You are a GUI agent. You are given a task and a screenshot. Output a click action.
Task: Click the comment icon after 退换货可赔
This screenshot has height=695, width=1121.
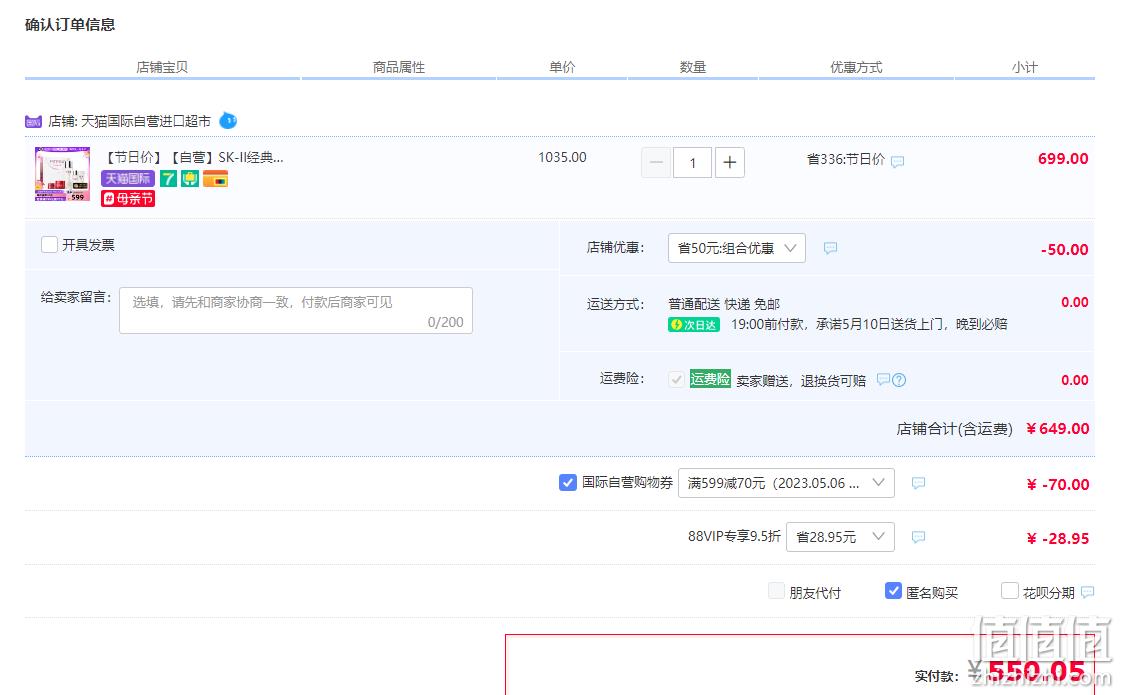[x=884, y=379]
